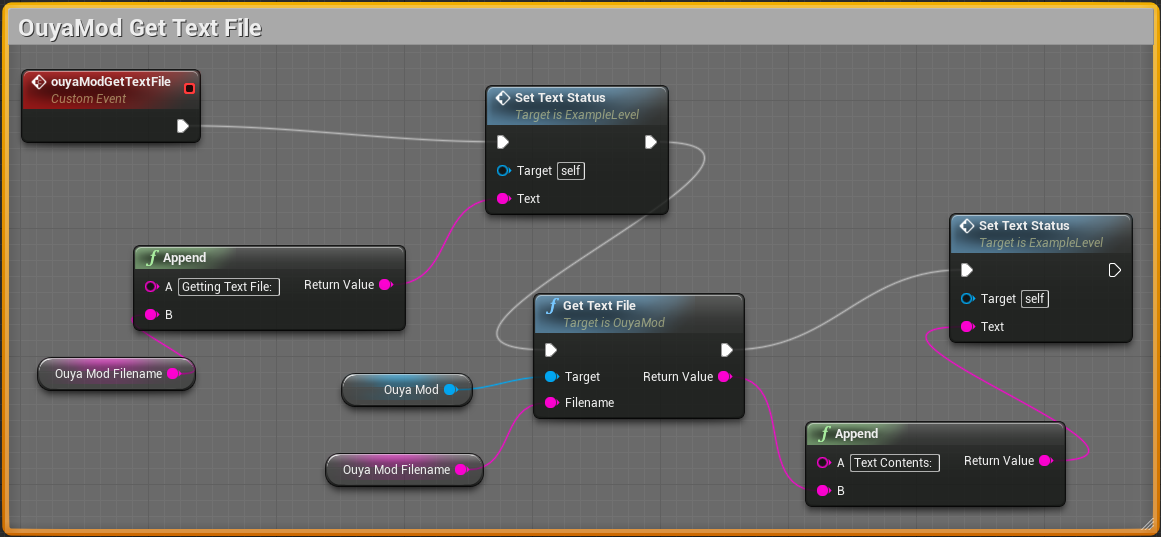Click the blue Target pin on Get Text File
This screenshot has height=537, width=1161.
(552, 377)
